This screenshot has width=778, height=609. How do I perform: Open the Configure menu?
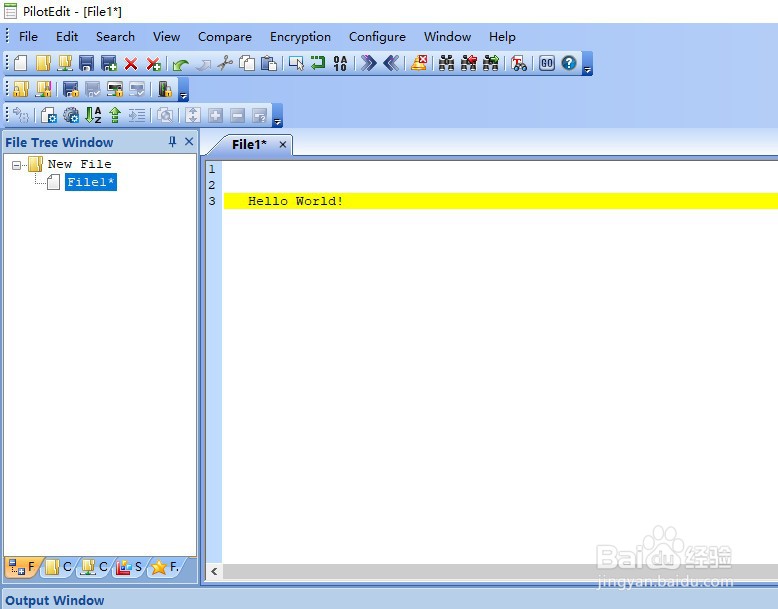coord(377,37)
